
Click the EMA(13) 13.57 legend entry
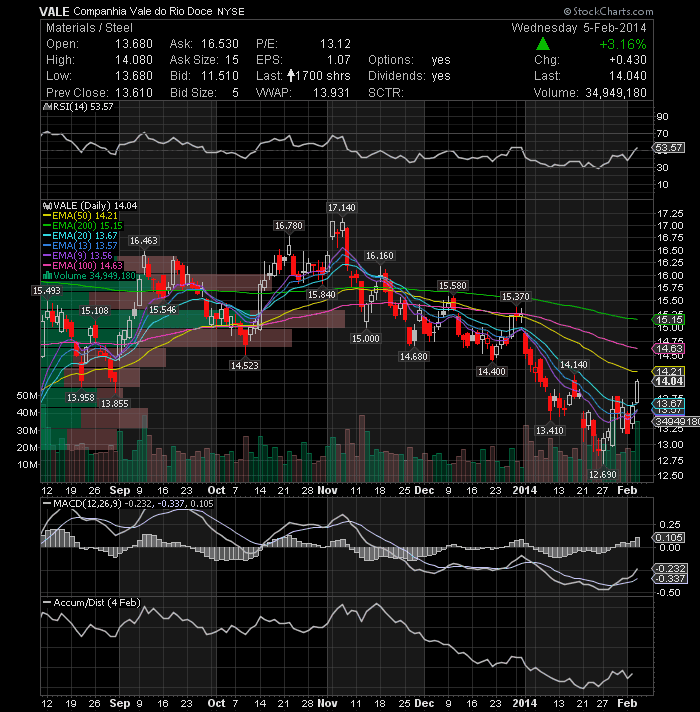pos(84,246)
